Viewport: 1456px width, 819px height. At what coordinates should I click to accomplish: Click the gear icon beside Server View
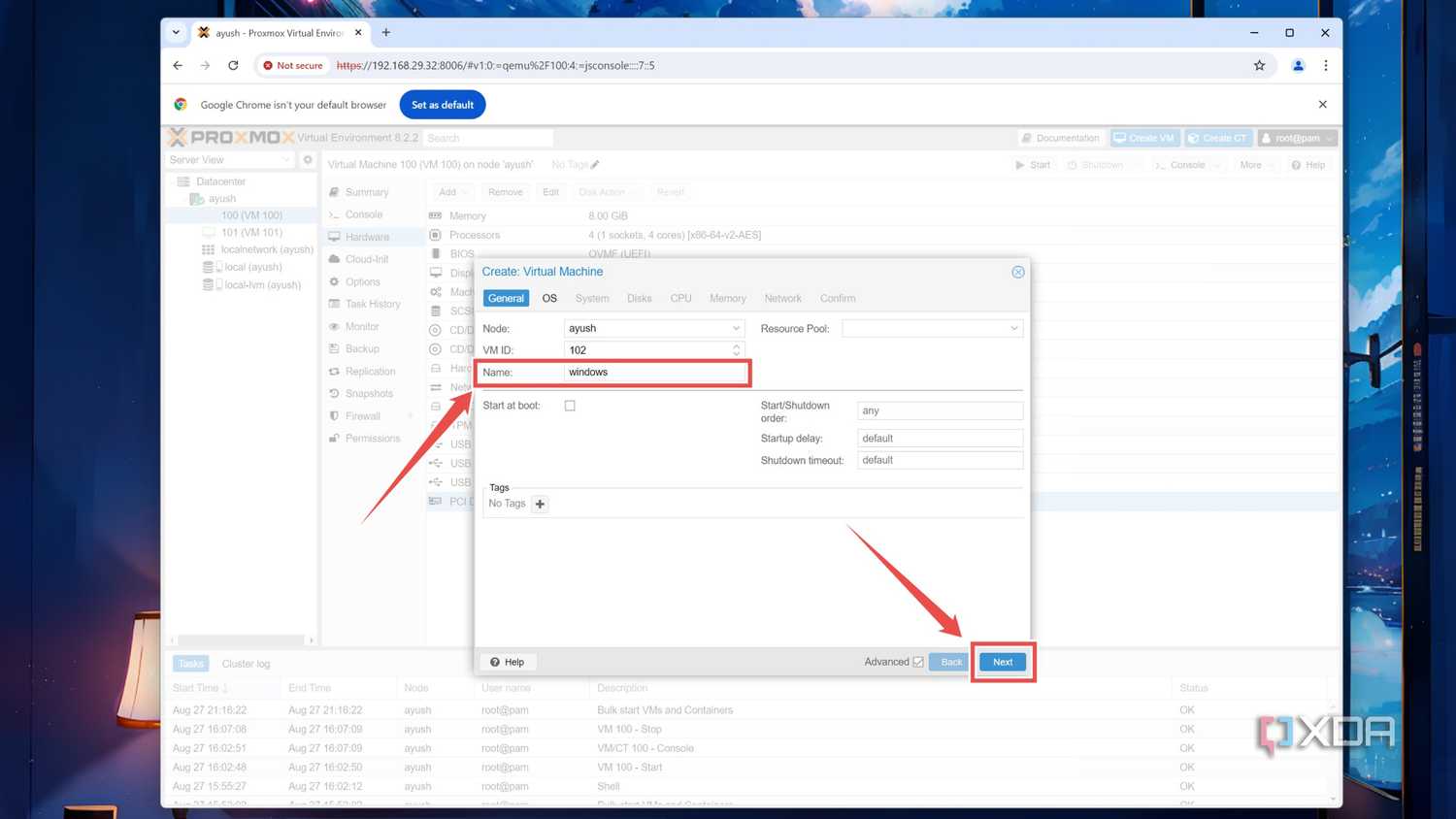(x=308, y=160)
